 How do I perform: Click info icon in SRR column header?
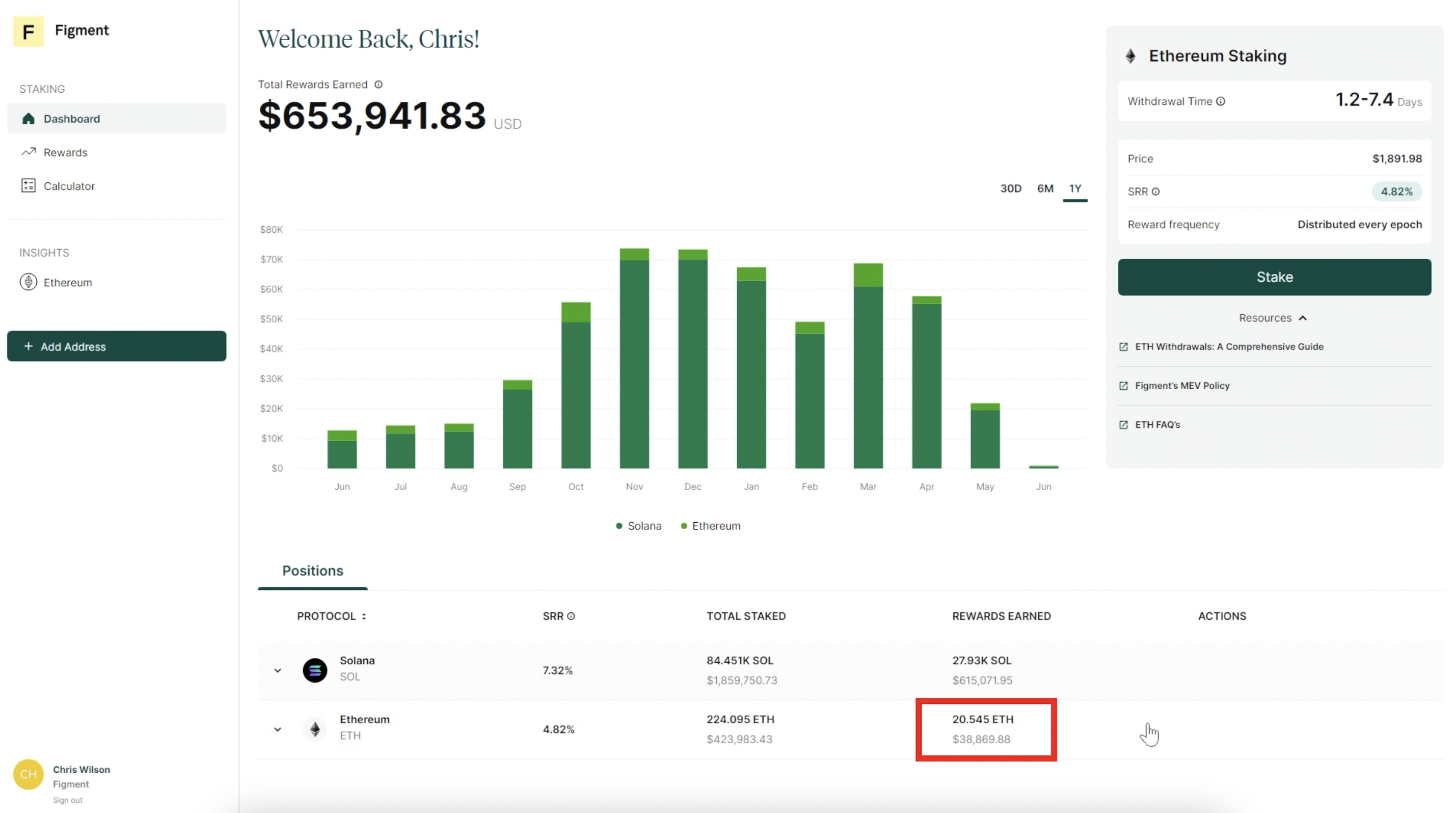[x=571, y=616]
